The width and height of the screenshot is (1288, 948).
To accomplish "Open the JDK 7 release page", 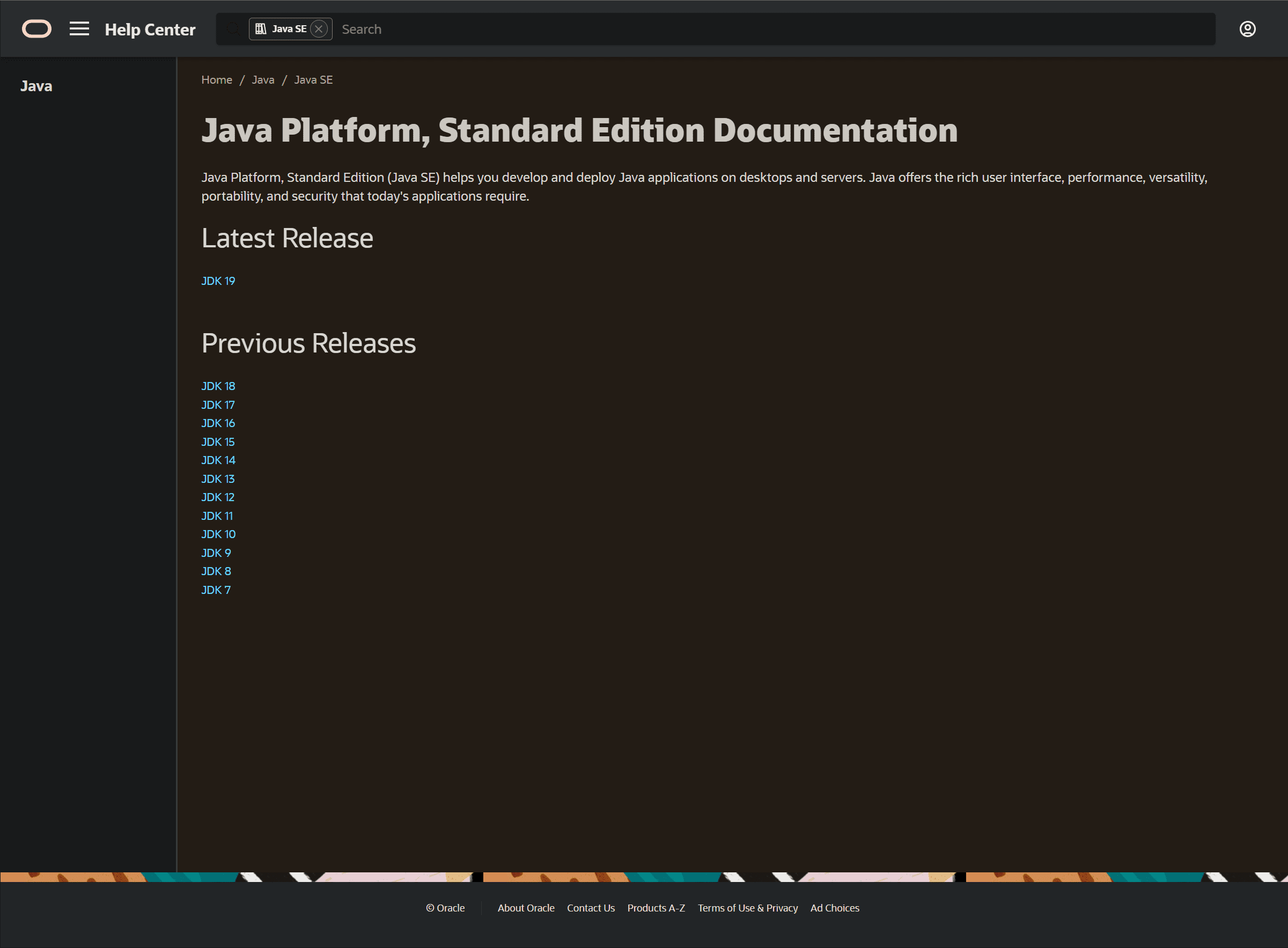I will coord(216,589).
